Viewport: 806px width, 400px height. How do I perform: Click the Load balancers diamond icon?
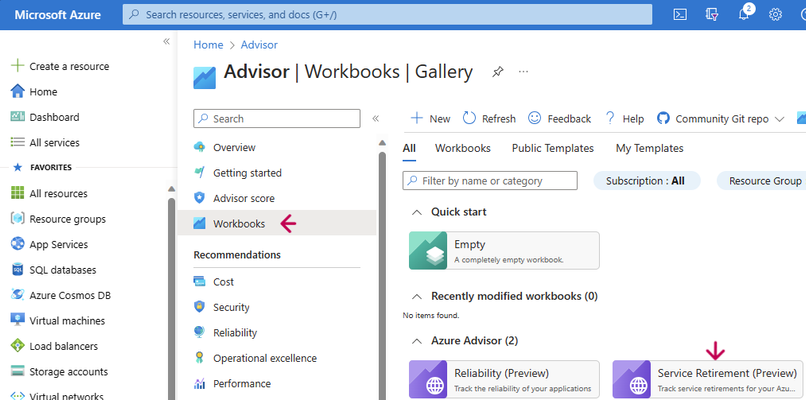[x=17, y=346]
